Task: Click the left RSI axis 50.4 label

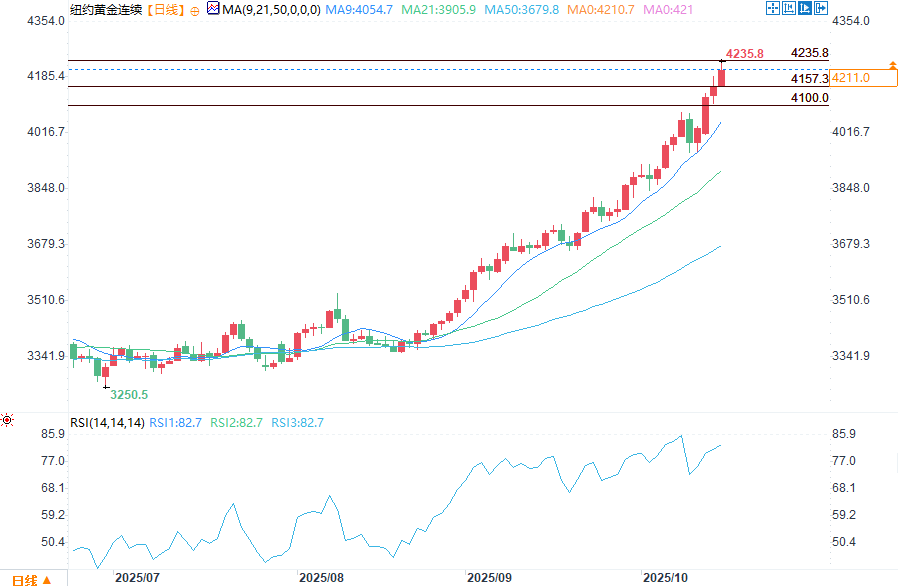Action: click(53, 542)
